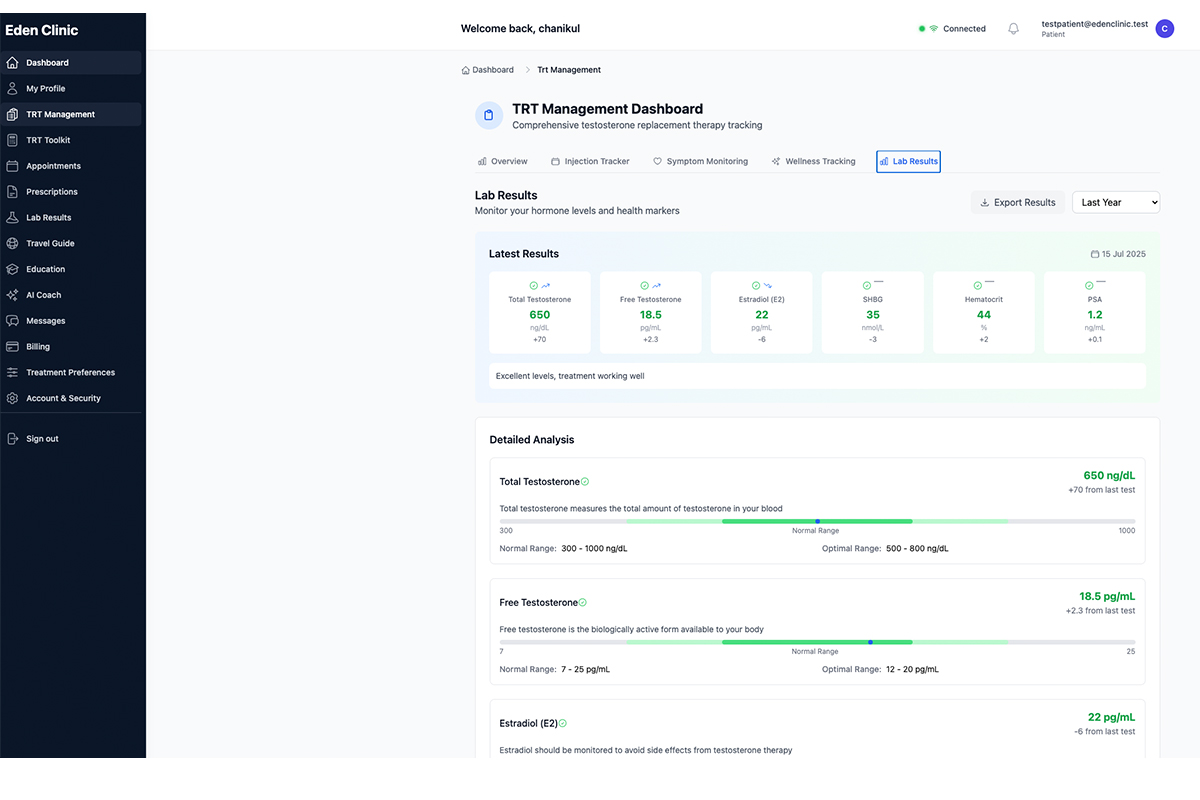
Task: Select the Appointments calendar icon
Action: [12, 165]
